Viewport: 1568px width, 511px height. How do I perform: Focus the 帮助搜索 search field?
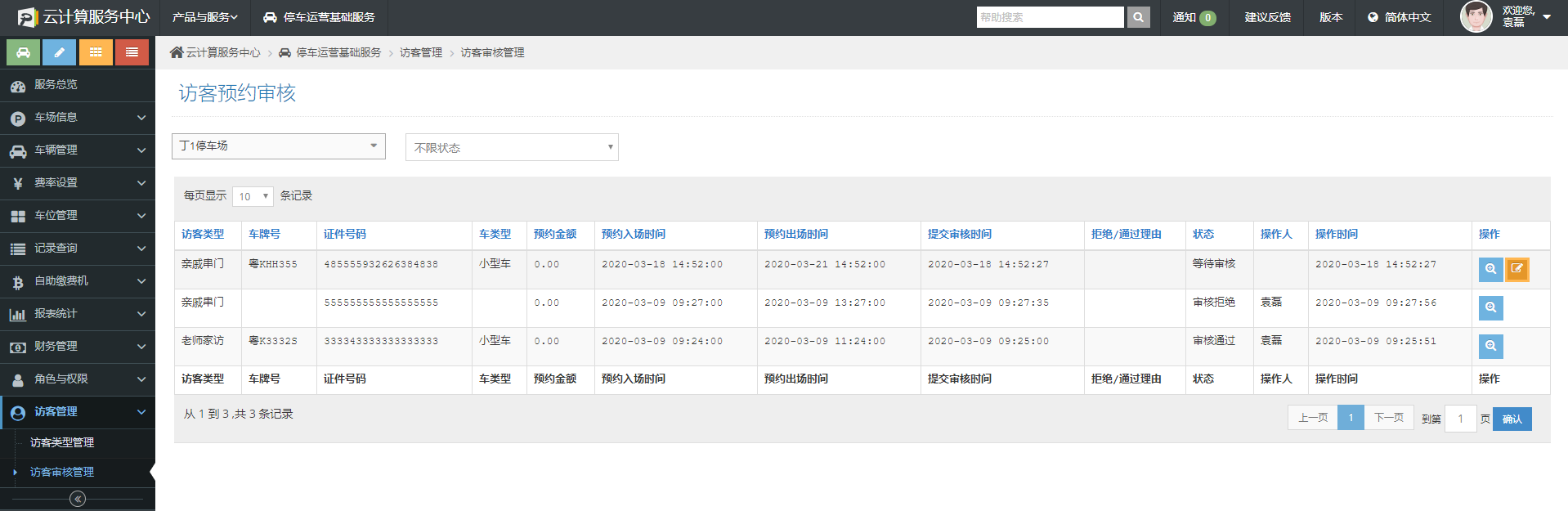(1050, 17)
